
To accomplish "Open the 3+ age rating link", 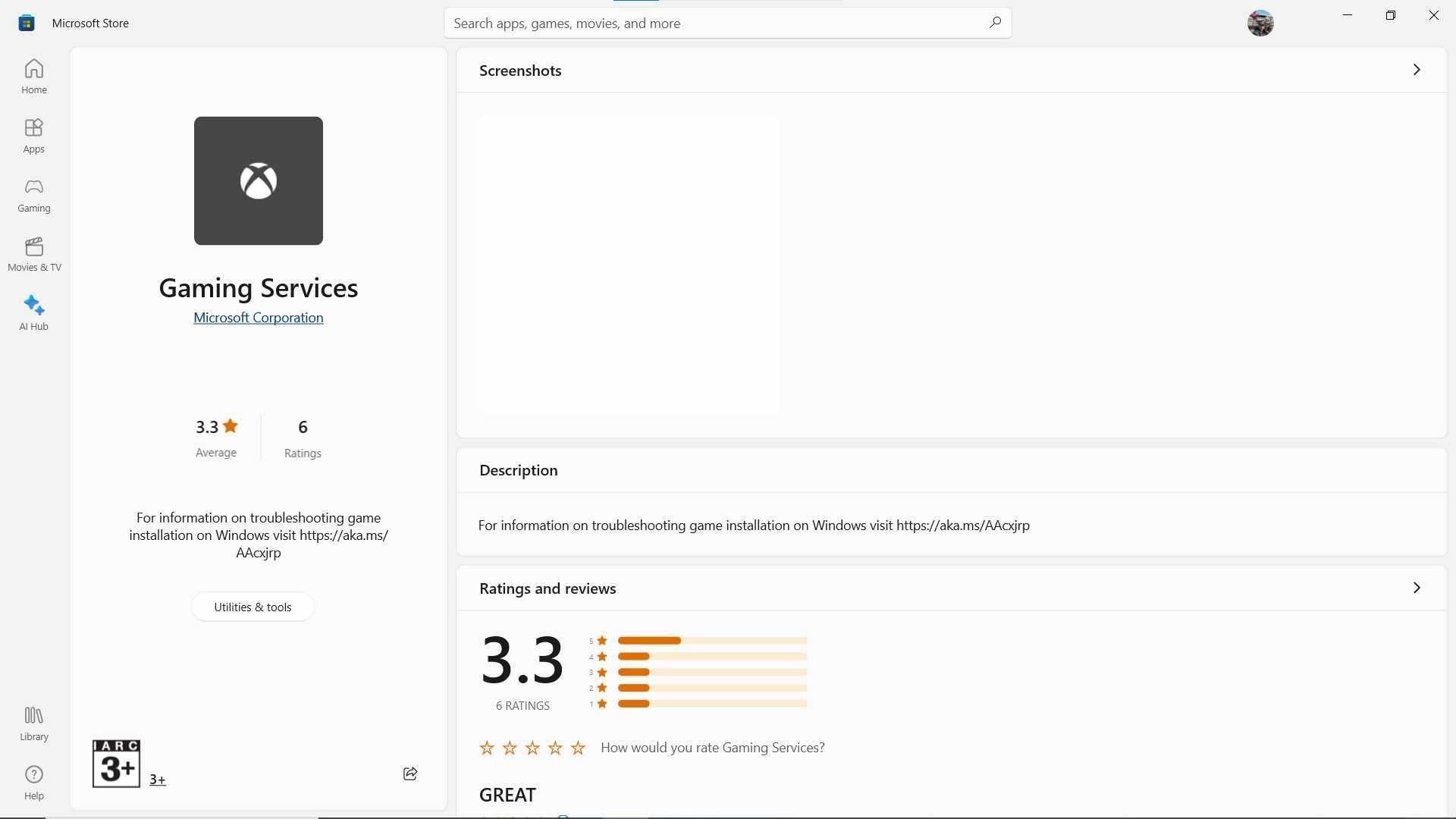I will click(158, 780).
